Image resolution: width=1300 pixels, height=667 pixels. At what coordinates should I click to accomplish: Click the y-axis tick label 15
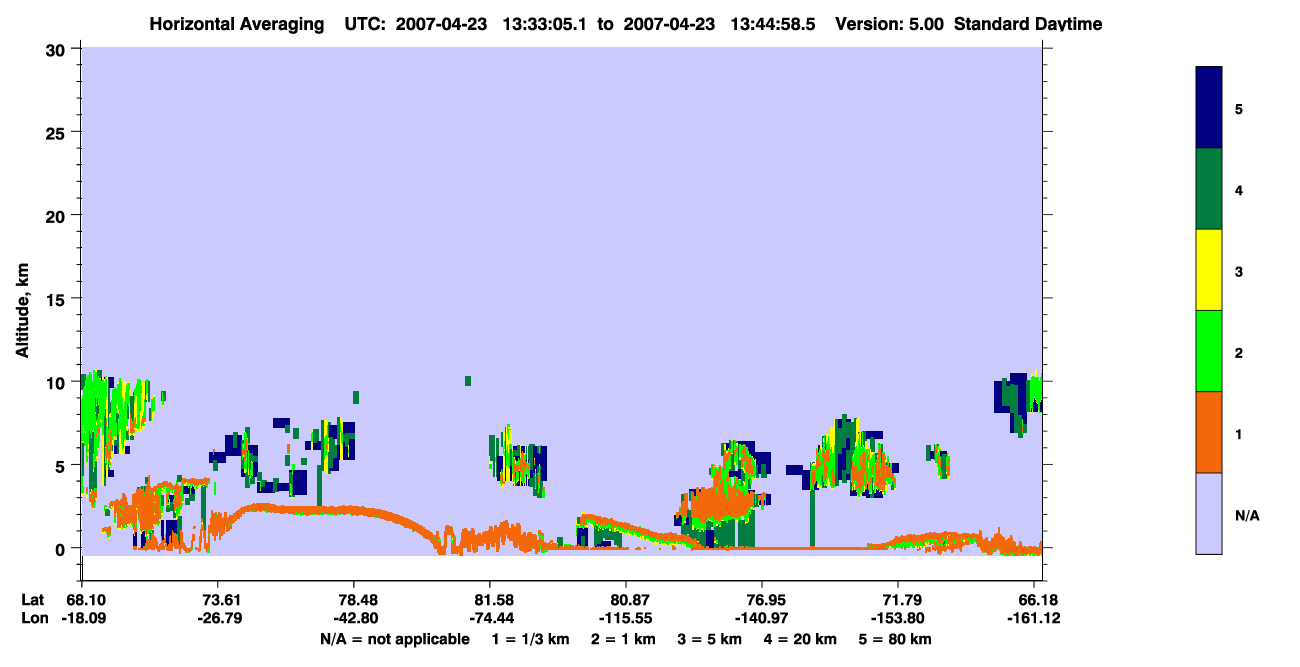(58, 299)
